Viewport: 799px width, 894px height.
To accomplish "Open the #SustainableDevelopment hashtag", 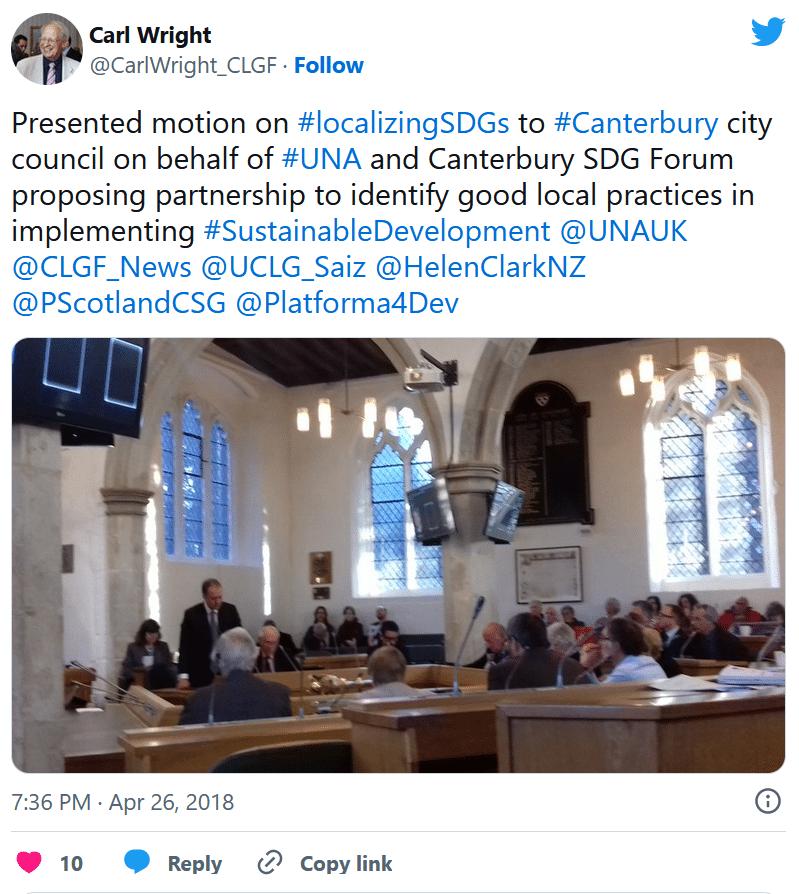I will (377, 231).
